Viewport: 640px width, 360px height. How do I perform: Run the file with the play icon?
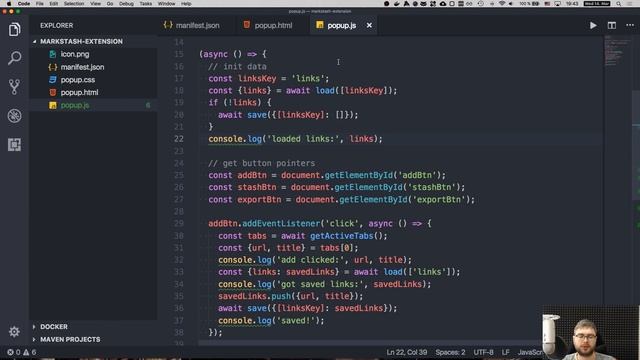click(x=593, y=25)
